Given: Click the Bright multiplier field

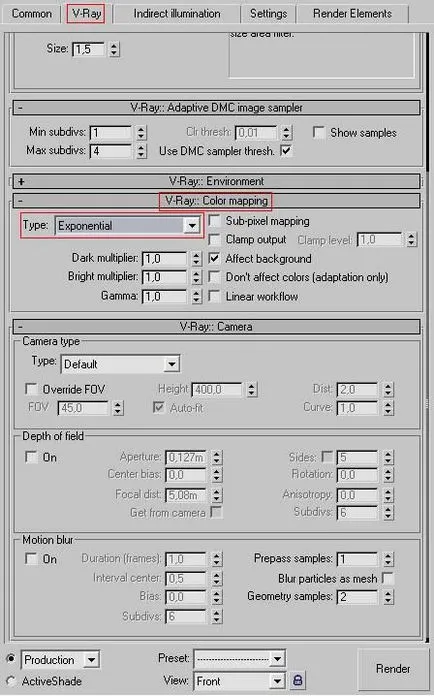Looking at the screenshot, I should click(165, 277).
